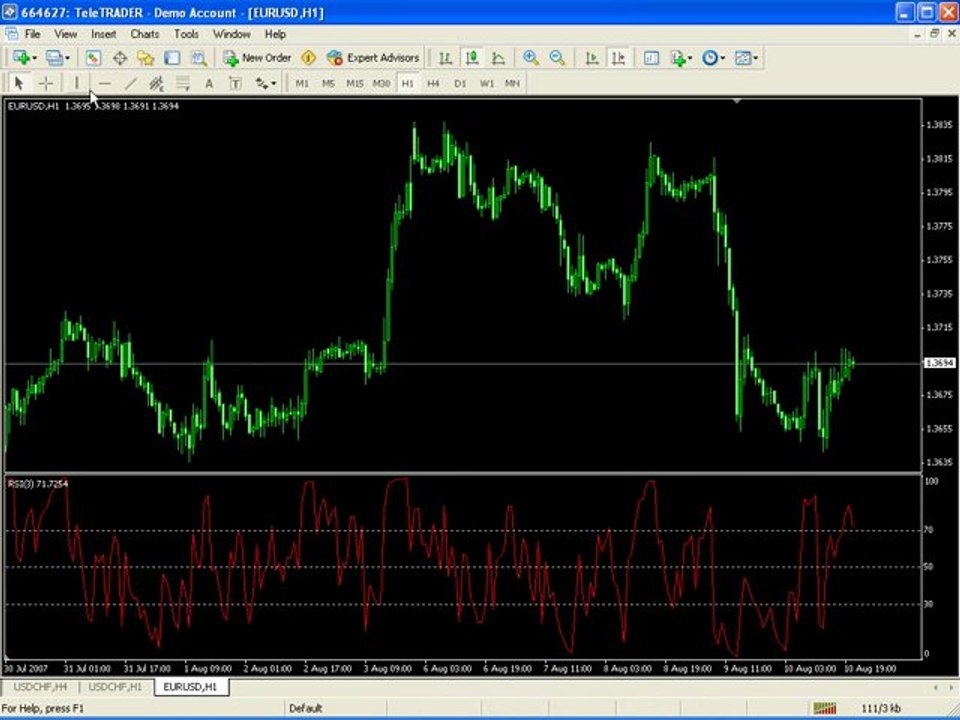Show the Market Watch window icon
Image resolution: width=960 pixels, height=720 pixels.
(93, 58)
